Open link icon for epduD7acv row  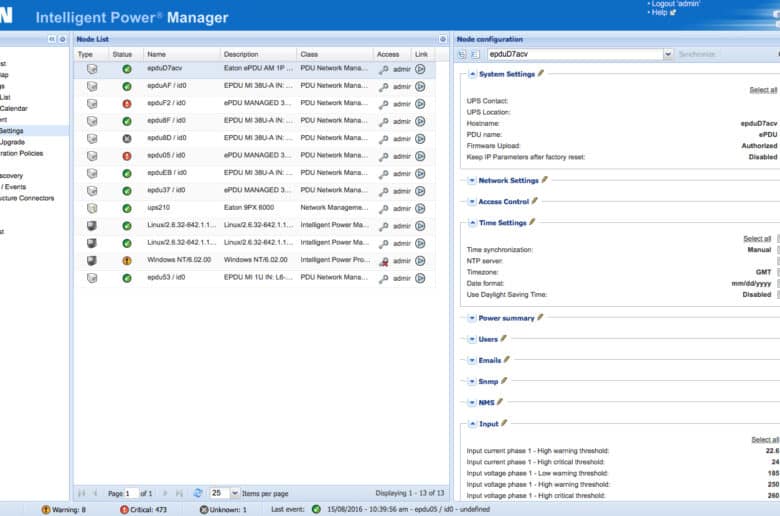point(420,69)
